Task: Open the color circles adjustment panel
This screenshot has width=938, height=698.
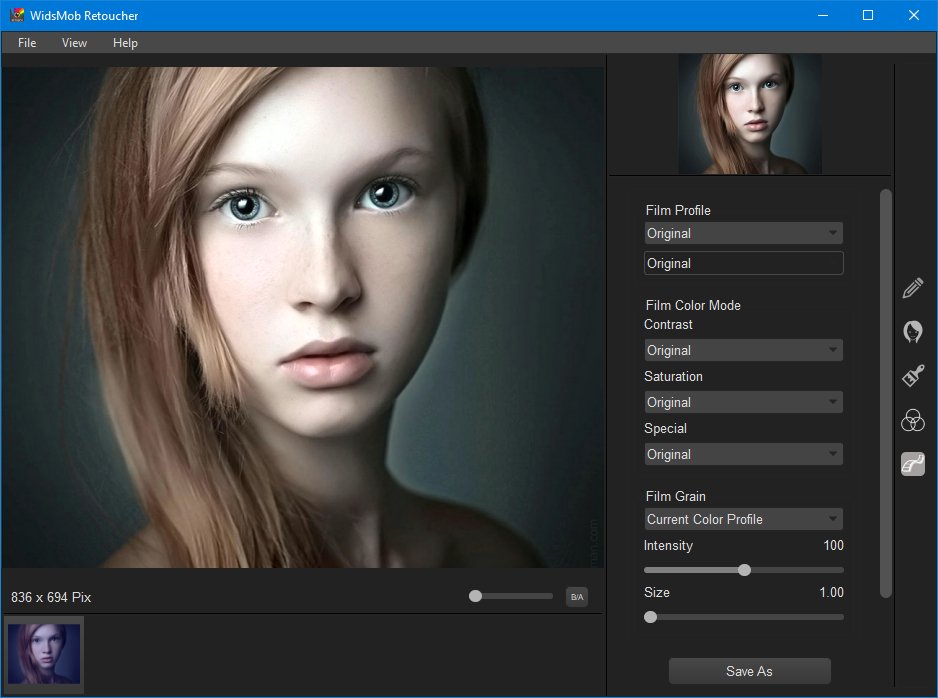Action: (913, 420)
